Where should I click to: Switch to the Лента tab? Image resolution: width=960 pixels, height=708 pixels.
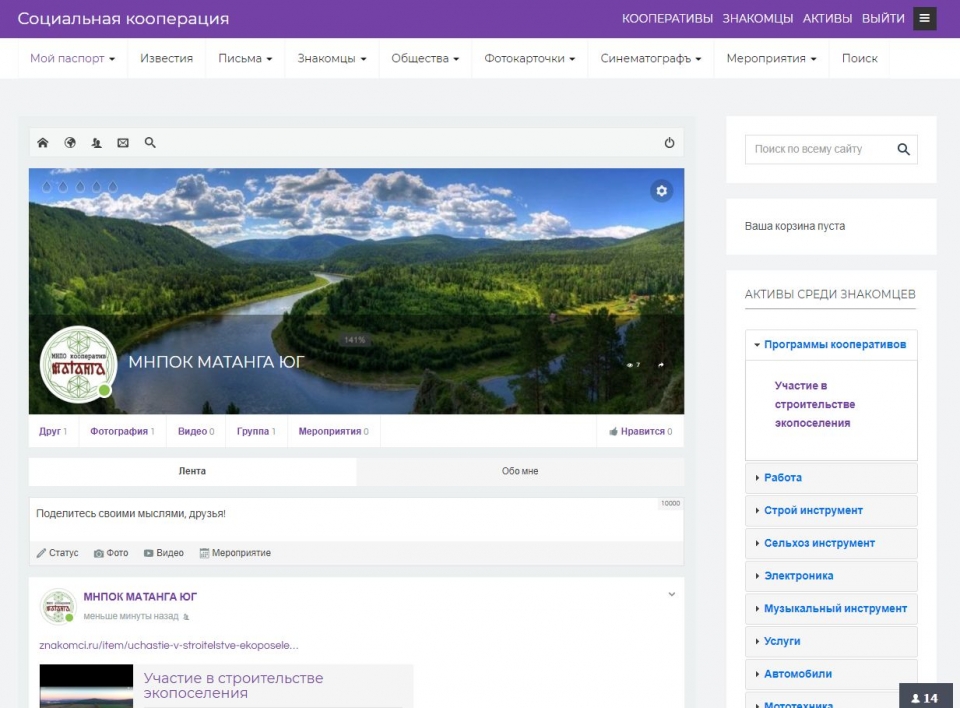tap(192, 471)
